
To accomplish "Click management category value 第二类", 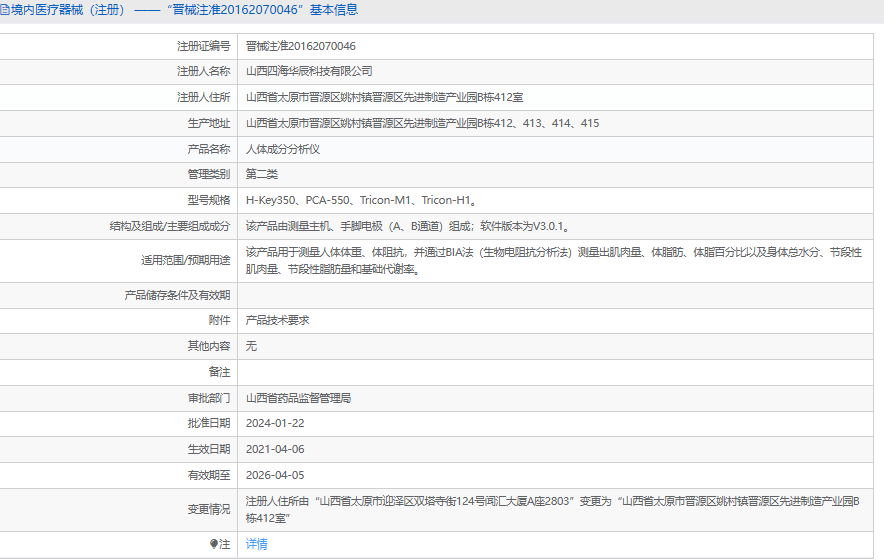I will (262, 174).
